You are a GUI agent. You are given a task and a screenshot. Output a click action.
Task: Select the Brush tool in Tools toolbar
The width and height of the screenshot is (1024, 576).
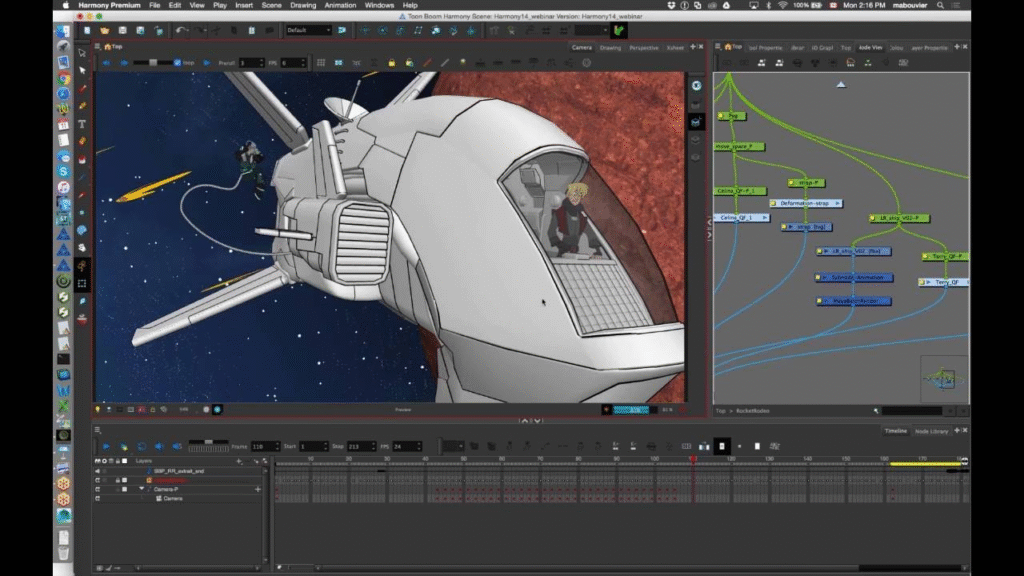[x=82, y=91]
